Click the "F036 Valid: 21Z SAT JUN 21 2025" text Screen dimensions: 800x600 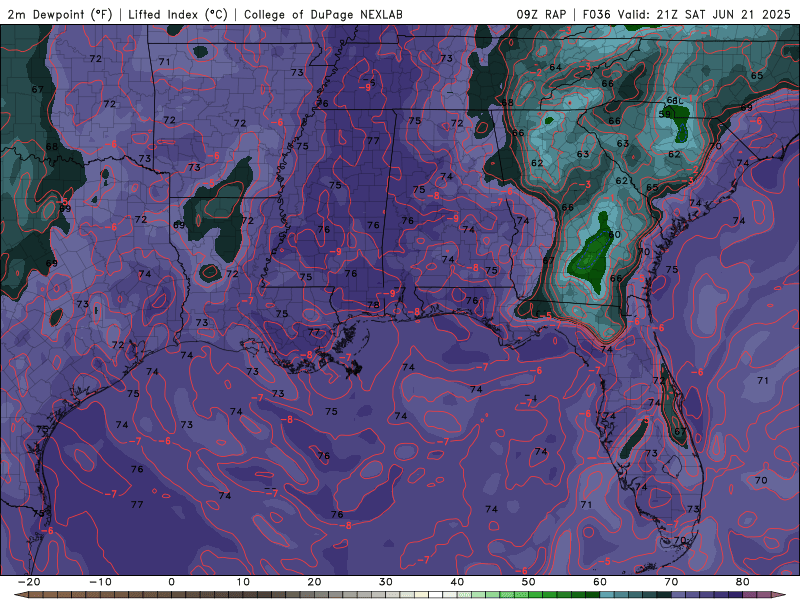coord(686,14)
